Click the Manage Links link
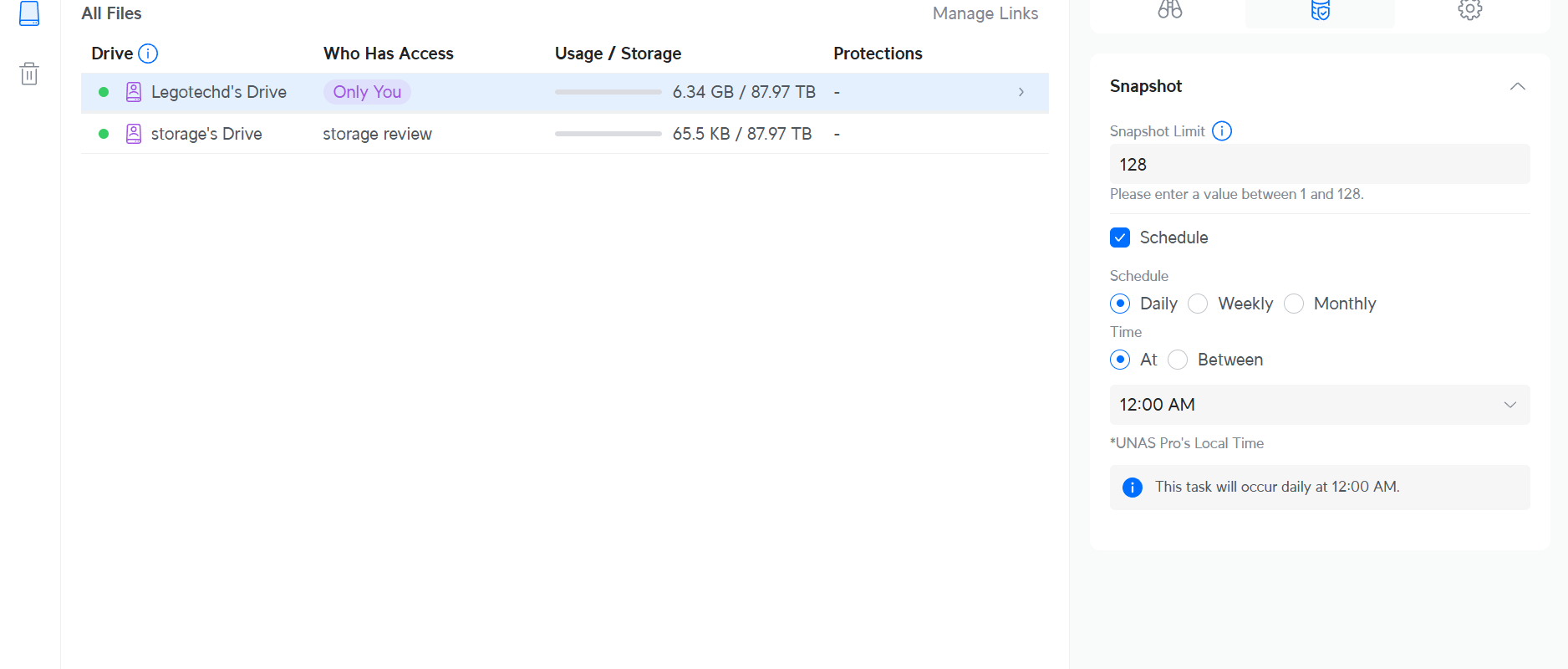Screen dimensions: 1568x669 click(x=985, y=13)
